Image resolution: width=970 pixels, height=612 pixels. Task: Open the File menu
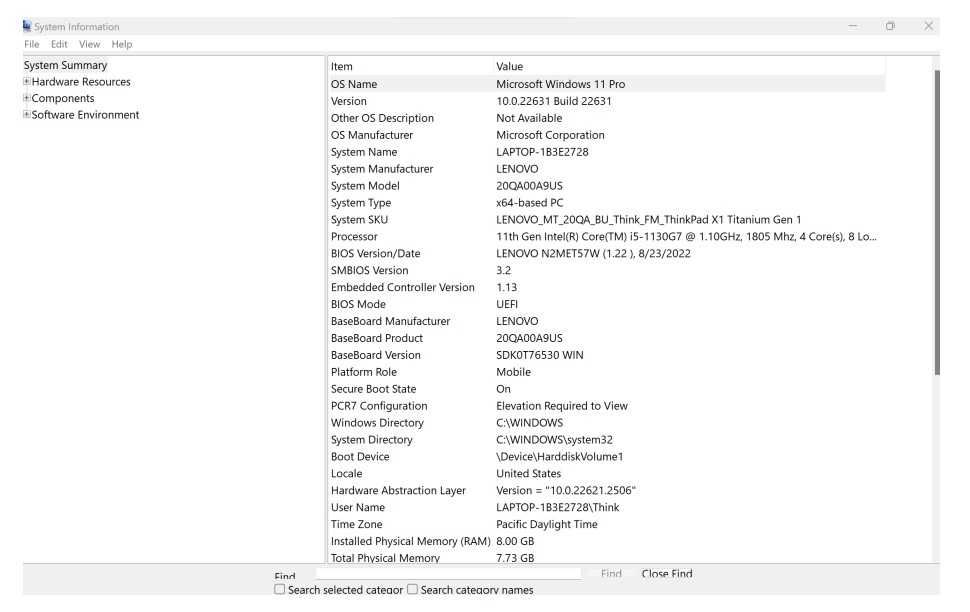tap(32, 45)
